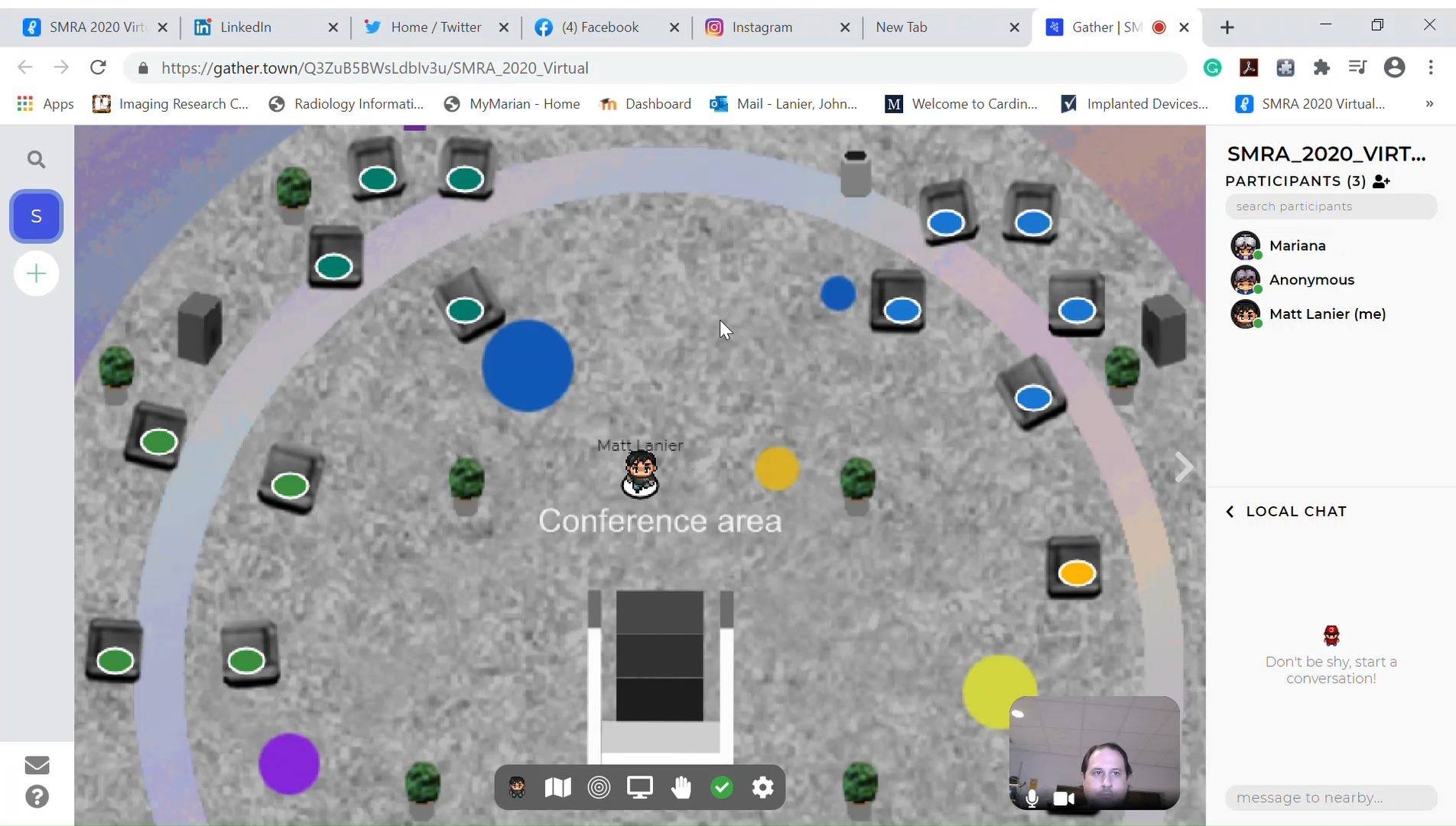Image resolution: width=1456 pixels, height=826 pixels.
Task: Open the Grammarly extension icon
Action: (1212, 67)
